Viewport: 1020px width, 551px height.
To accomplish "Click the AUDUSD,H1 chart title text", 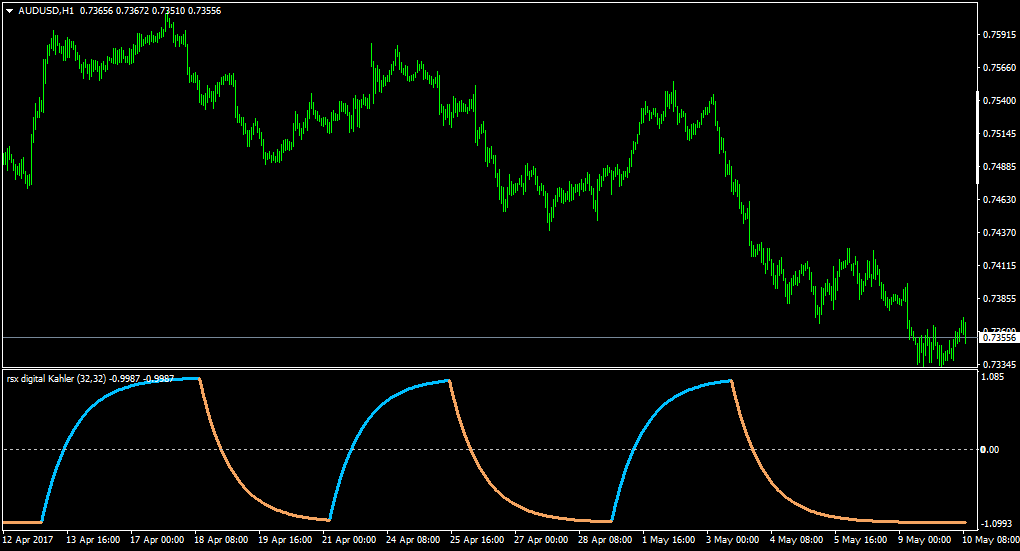I will (x=46, y=11).
